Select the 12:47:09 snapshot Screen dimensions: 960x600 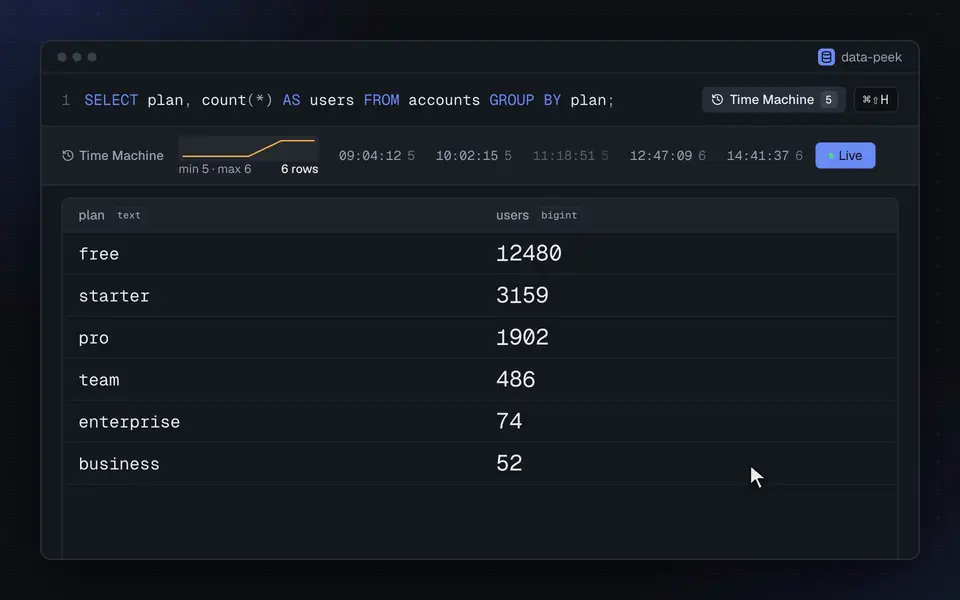pos(667,156)
